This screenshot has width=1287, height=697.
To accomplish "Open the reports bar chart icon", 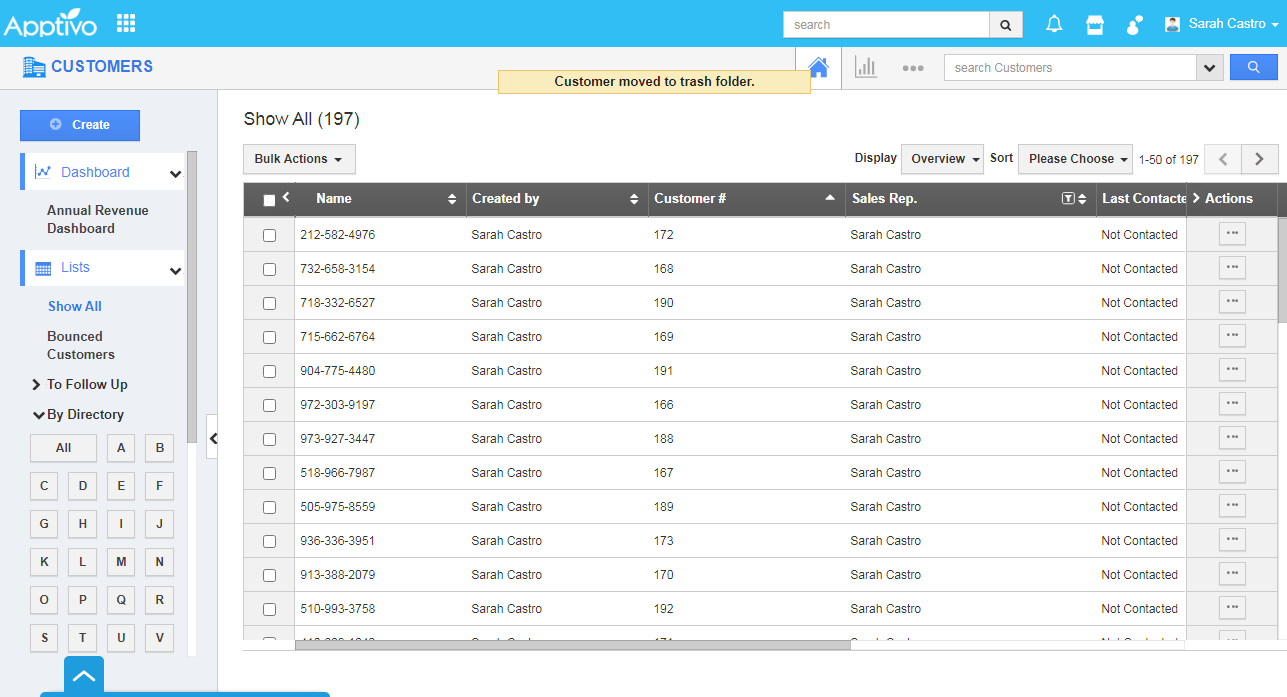I will (x=865, y=67).
